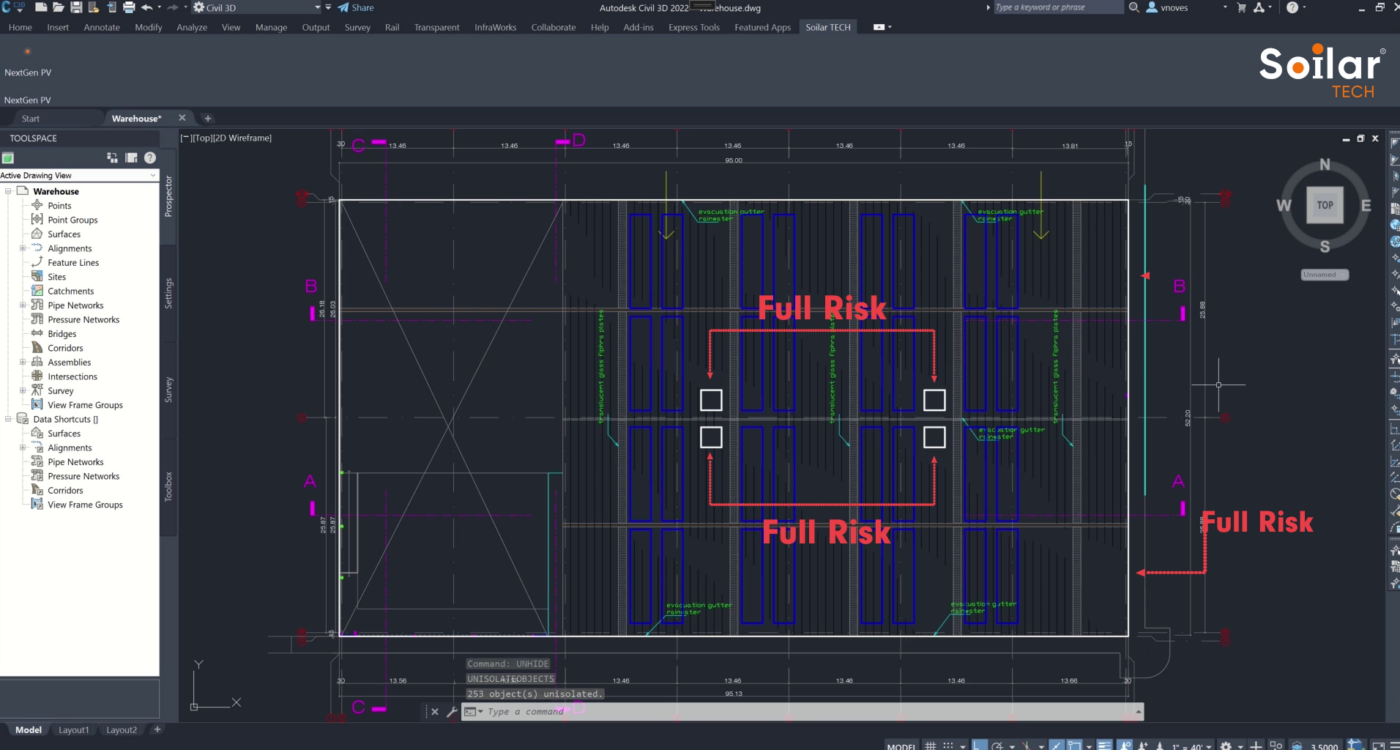Image resolution: width=1400 pixels, height=750 pixels.
Task: Click the Toolspace panorama display icon
Action: pyautogui.click(x=131, y=158)
